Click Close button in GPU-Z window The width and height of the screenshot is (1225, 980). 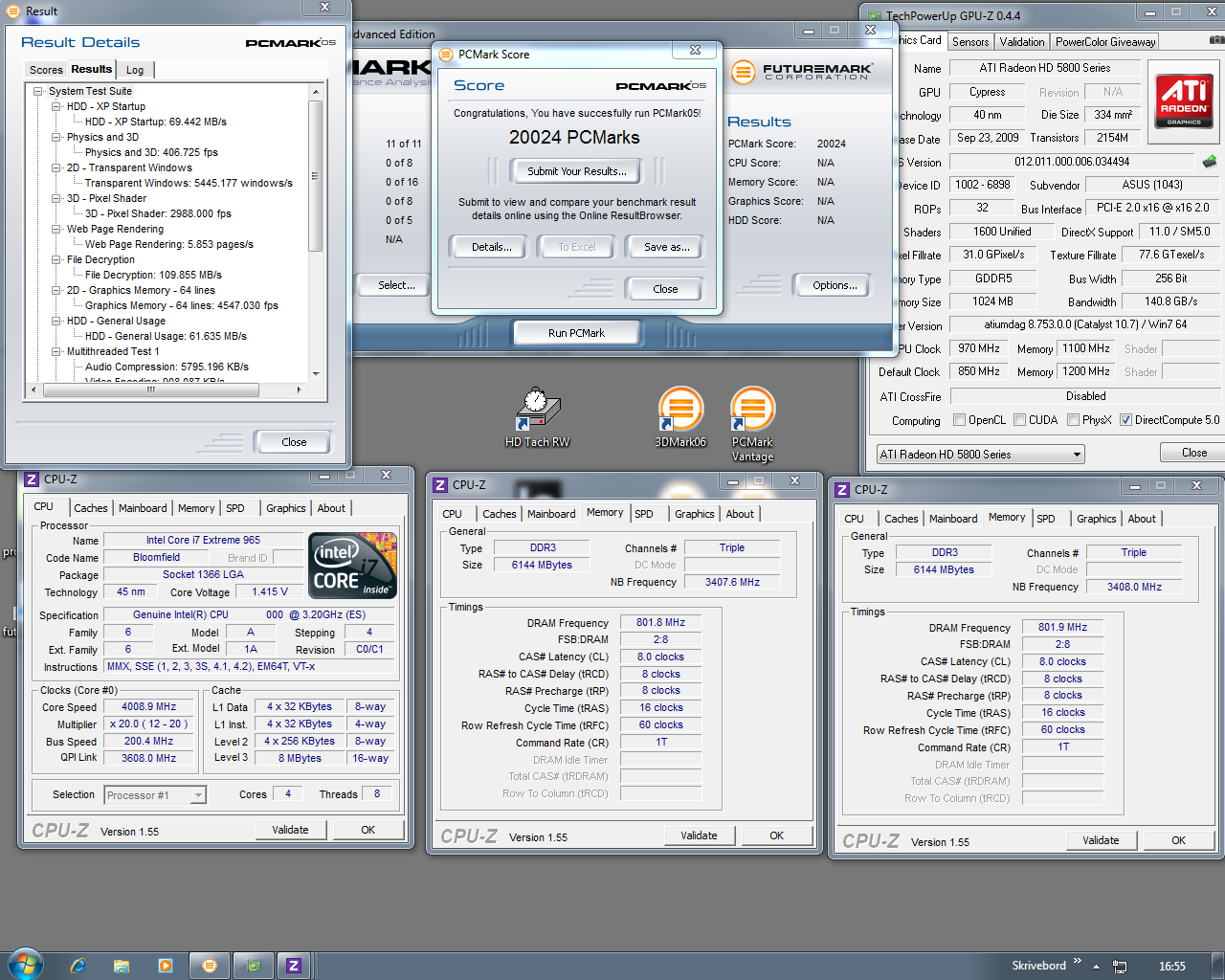click(x=1193, y=453)
